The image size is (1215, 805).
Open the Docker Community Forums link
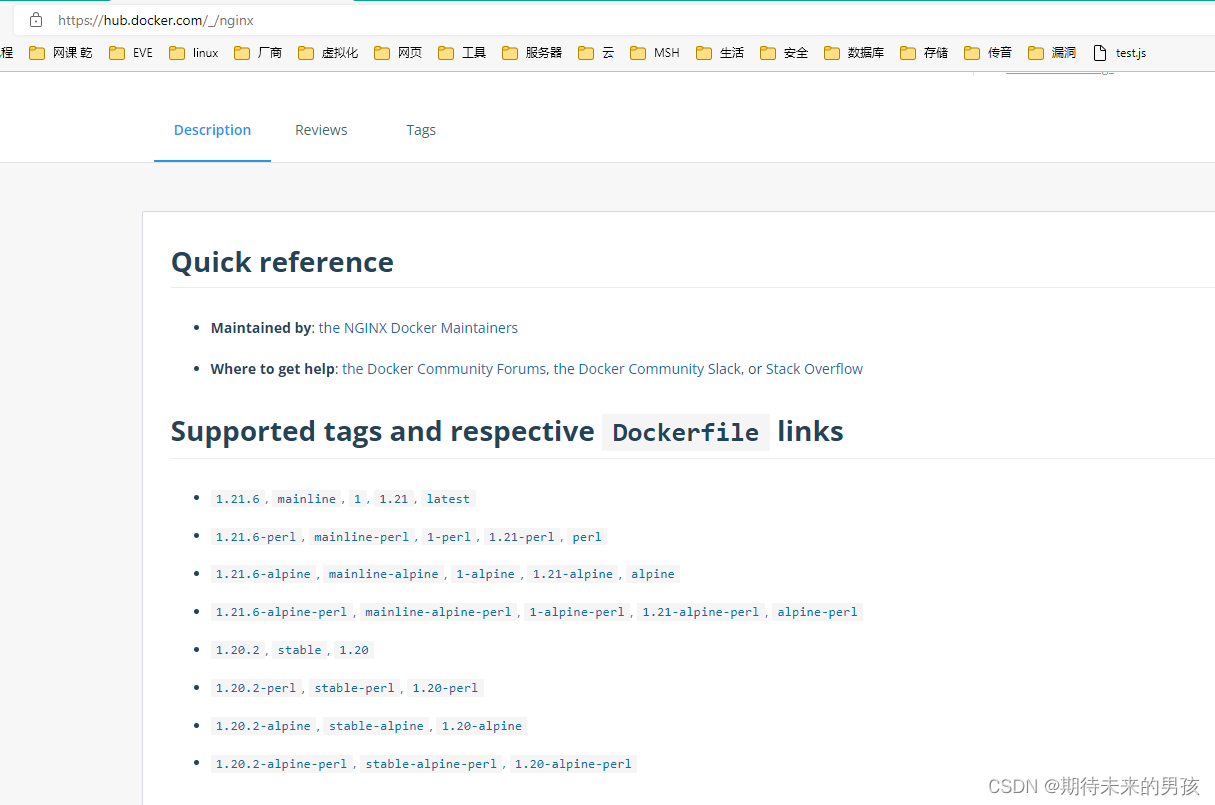point(444,369)
